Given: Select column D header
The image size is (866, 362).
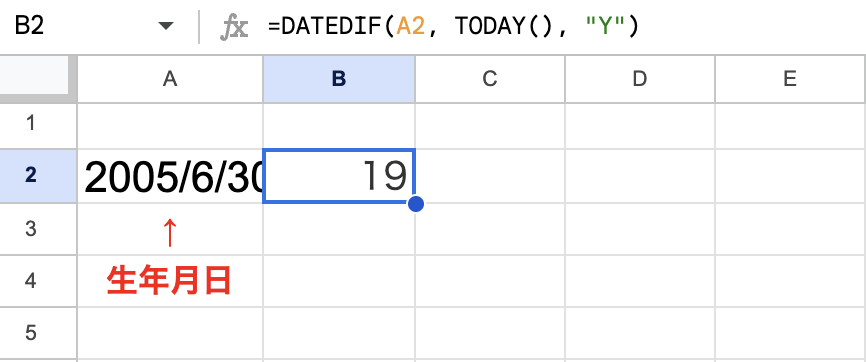Looking at the screenshot, I should (x=640, y=79).
